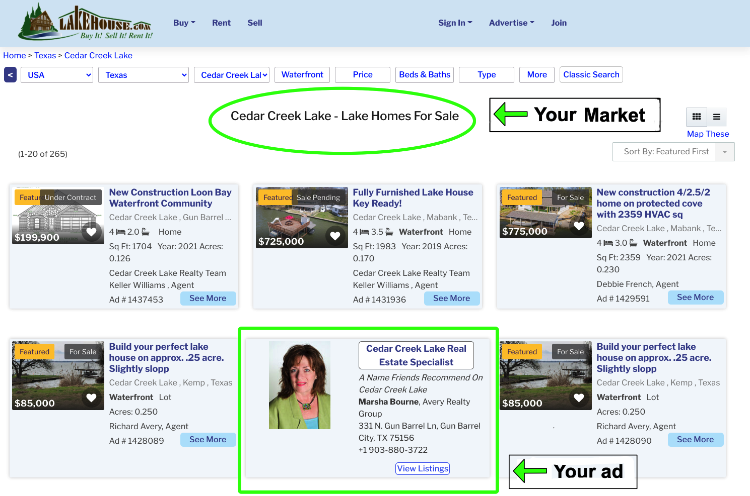See More for Ad #1431936
Screen dimensions: 750x496
click(452, 298)
